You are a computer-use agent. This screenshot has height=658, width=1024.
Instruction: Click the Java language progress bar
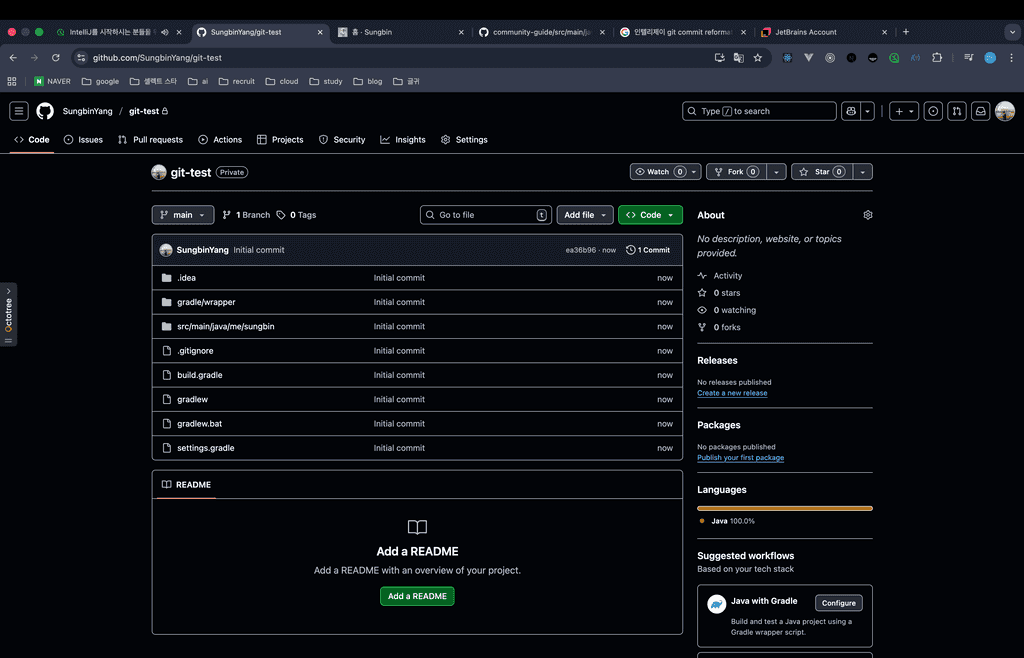click(784, 508)
